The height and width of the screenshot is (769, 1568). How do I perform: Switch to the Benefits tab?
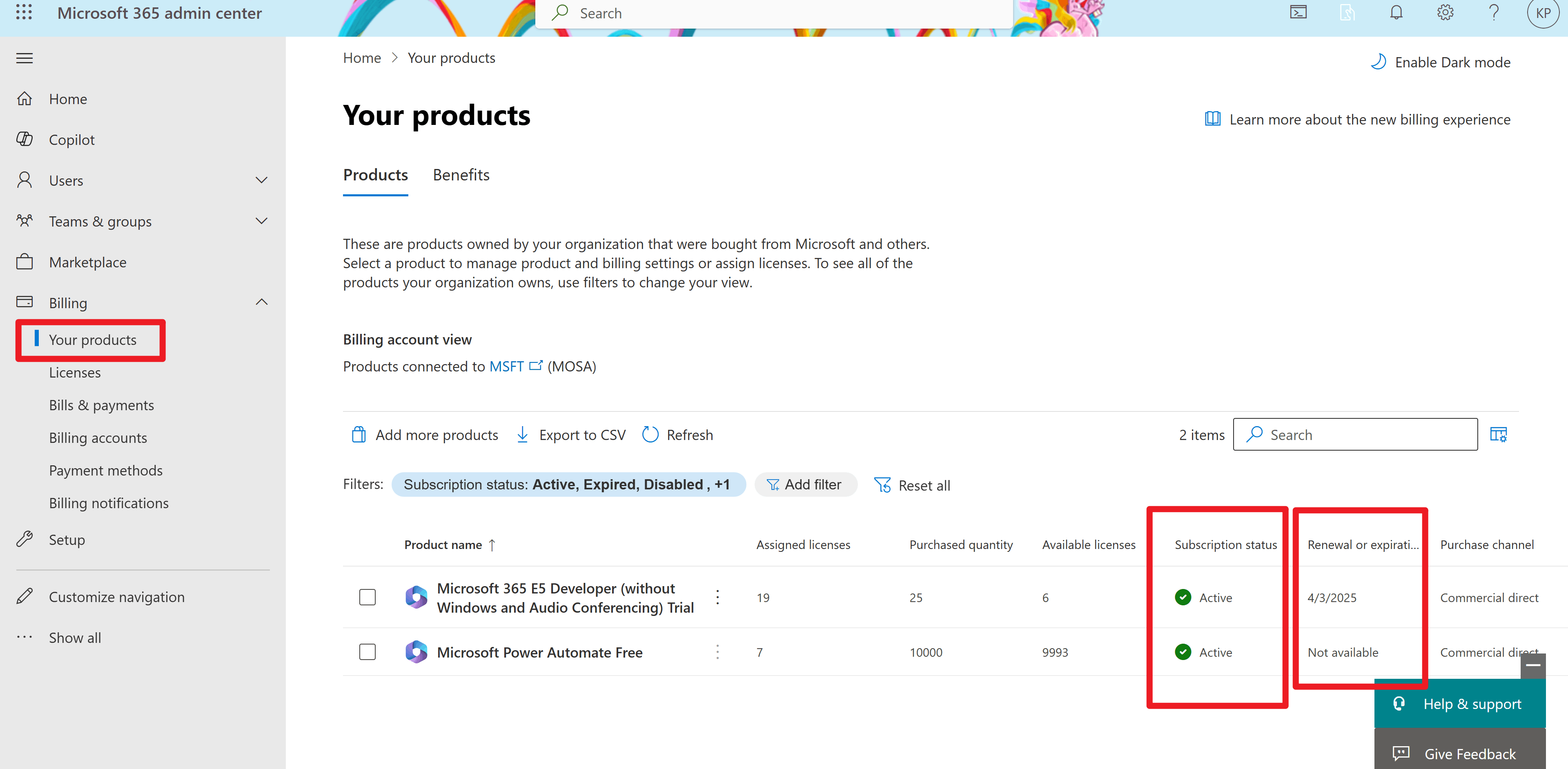[x=461, y=175]
